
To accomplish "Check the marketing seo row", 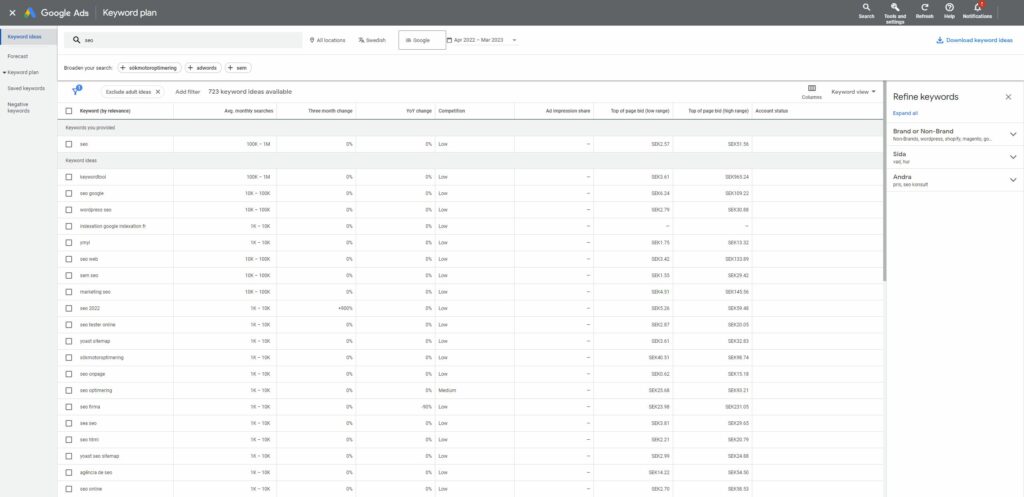I will [x=69, y=292].
